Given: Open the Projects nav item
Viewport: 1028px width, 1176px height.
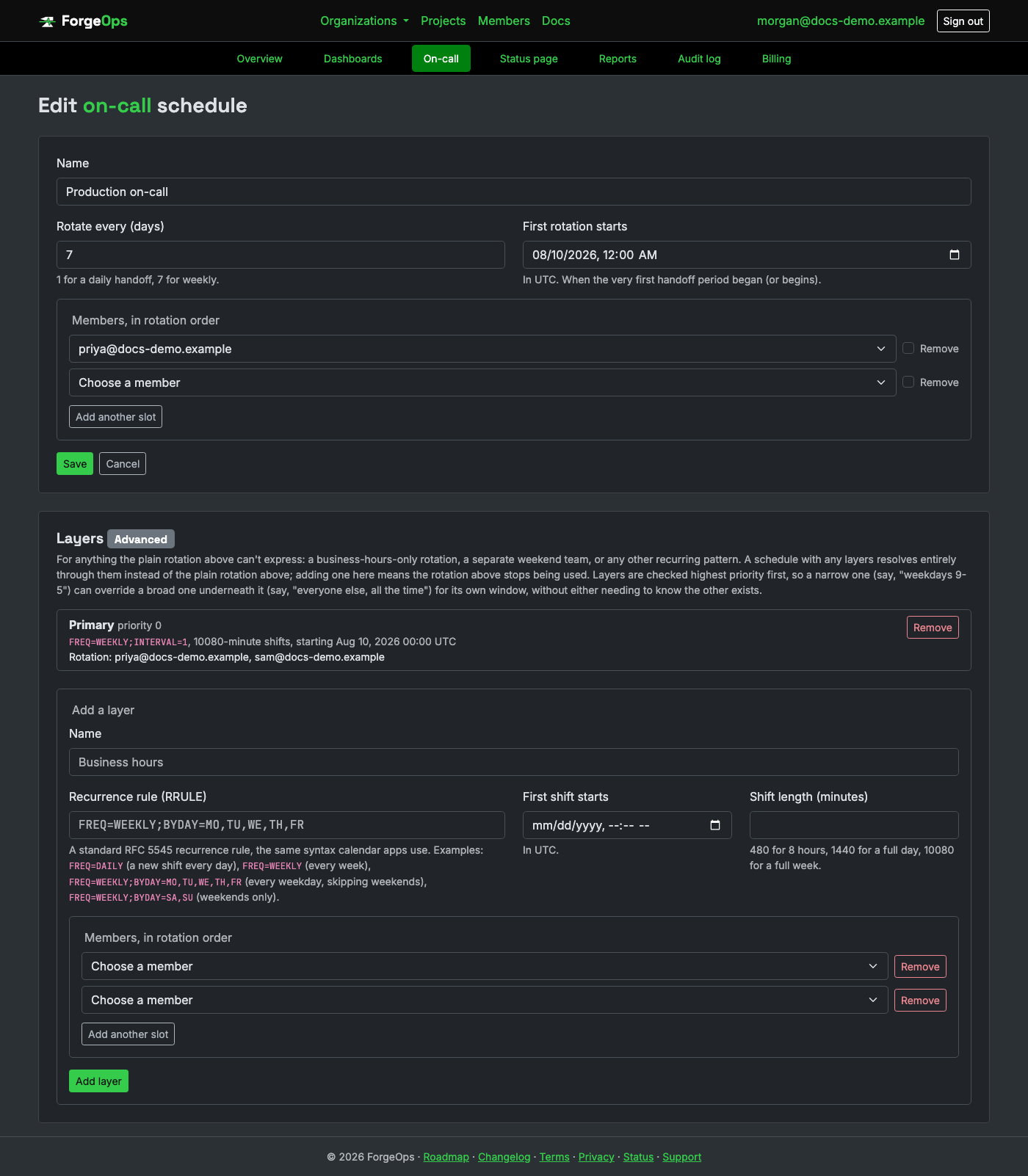Looking at the screenshot, I should (x=443, y=21).
